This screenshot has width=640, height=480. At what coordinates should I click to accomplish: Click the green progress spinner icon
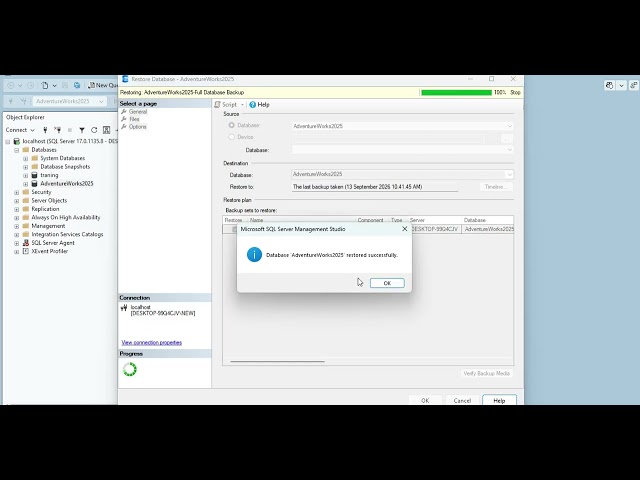pyautogui.click(x=130, y=369)
